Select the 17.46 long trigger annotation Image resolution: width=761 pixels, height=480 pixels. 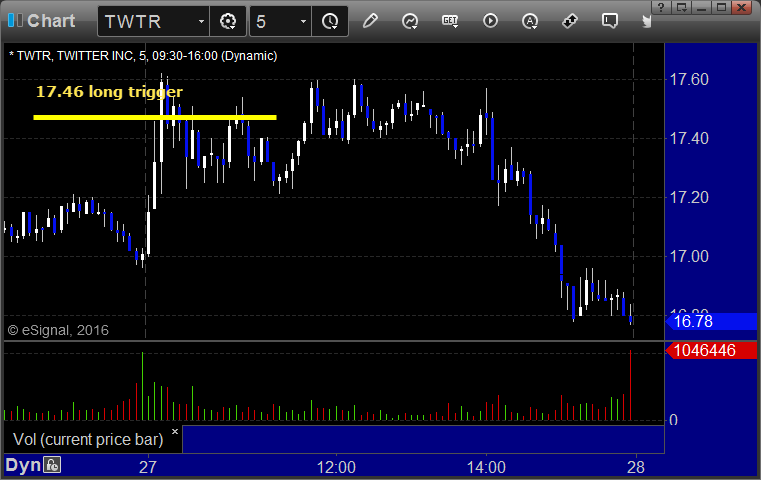point(109,91)
